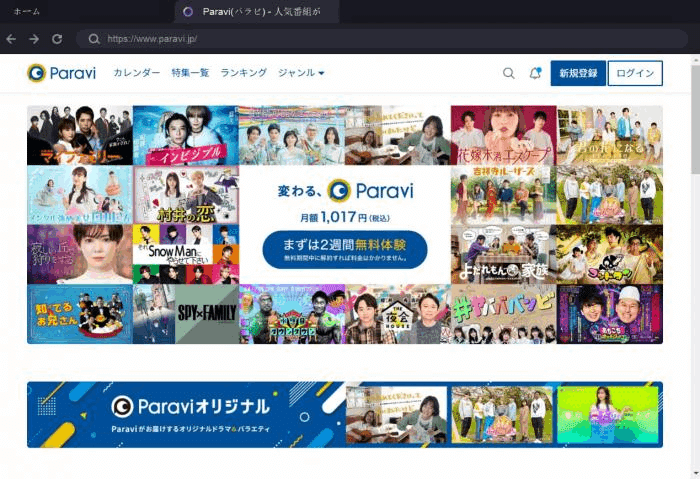Click the address bar URL field

point(382,39)
